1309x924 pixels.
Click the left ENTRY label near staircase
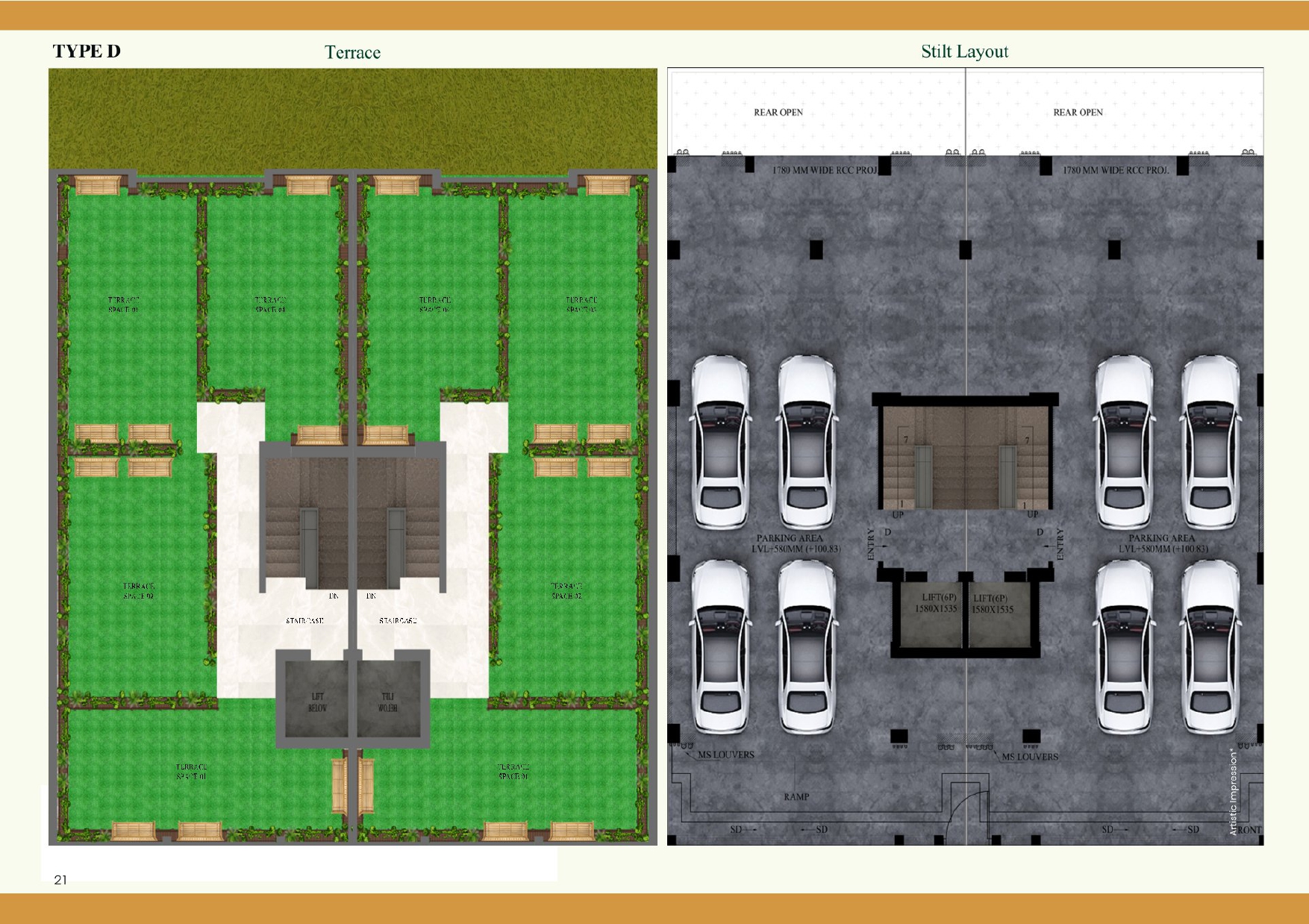pos(871,544)
